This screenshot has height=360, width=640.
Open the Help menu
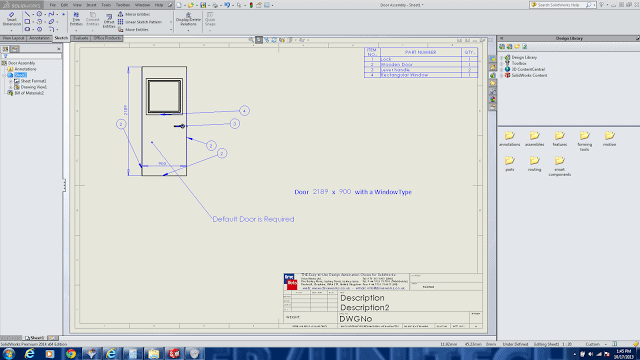click(x=159, y=5)
